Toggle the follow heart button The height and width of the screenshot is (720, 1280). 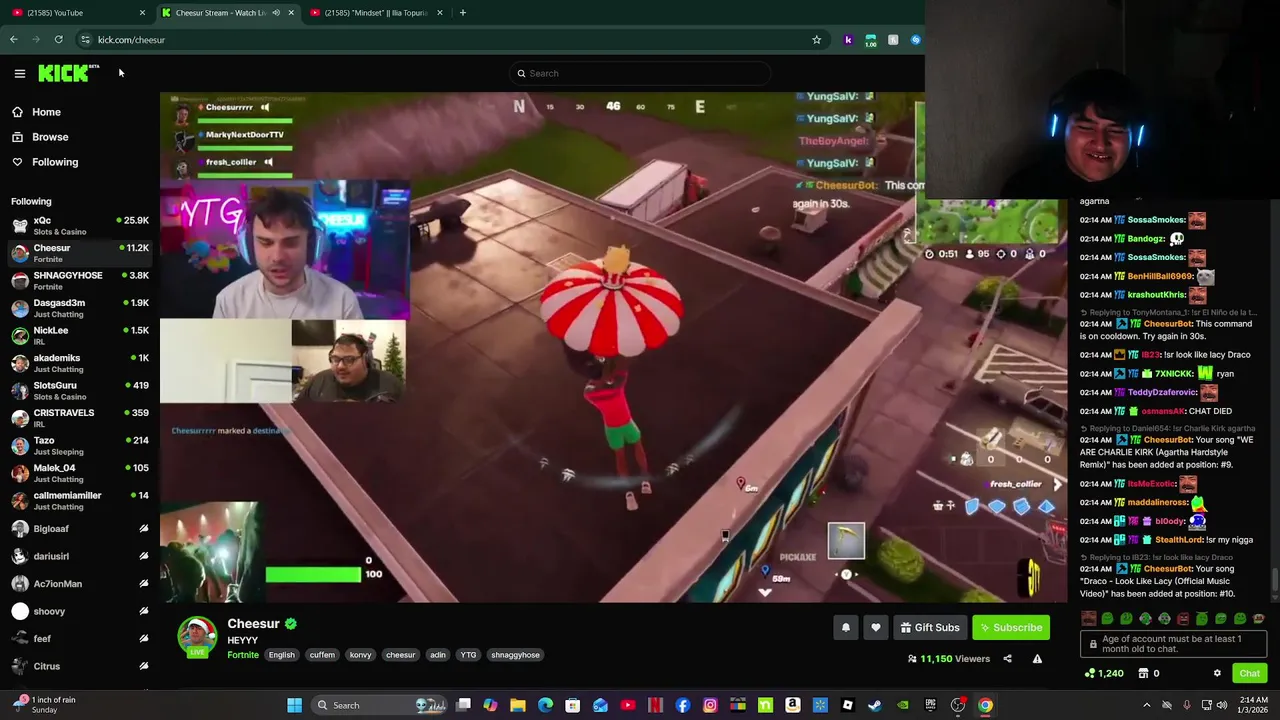876,627
